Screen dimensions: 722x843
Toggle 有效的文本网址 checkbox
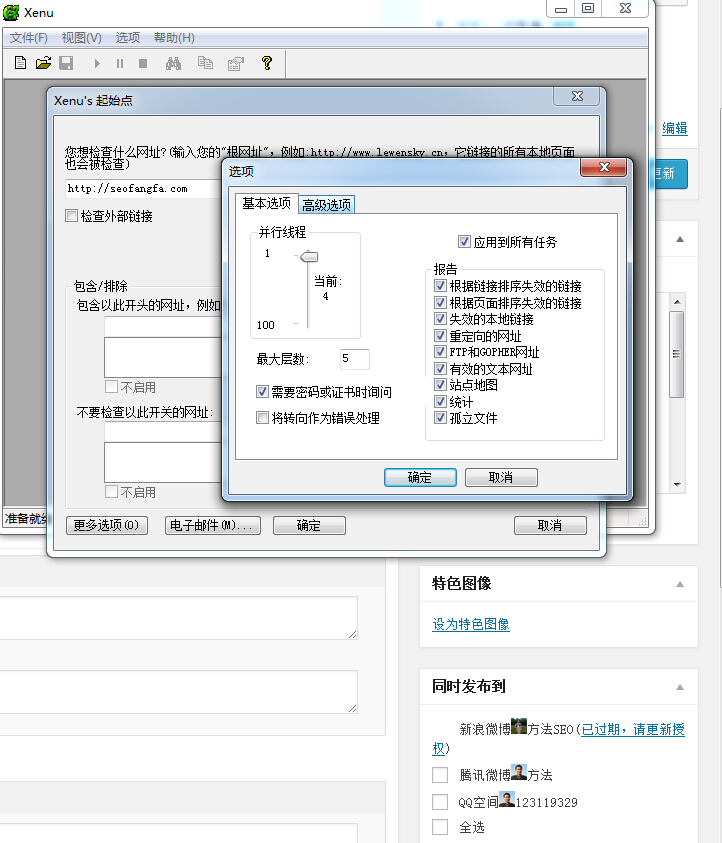click(440, 369)
